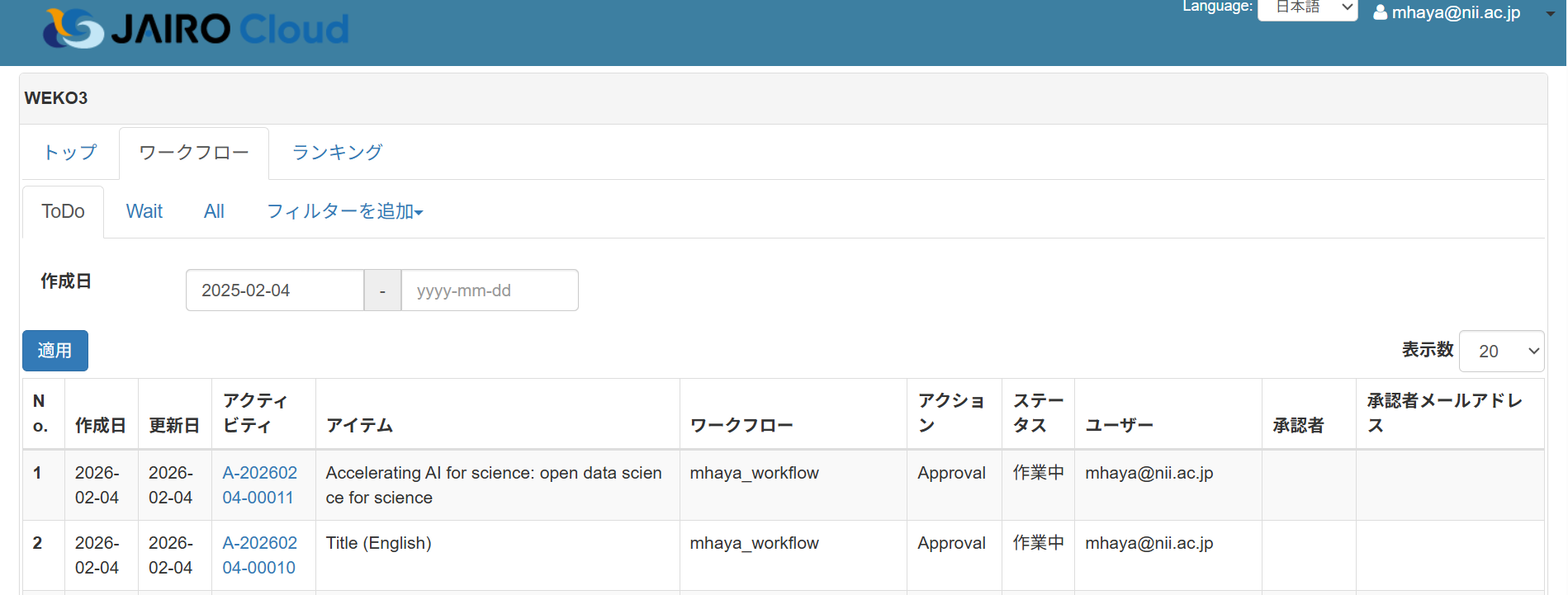Switch to the Wait tab
The height and width of the screenshot is (595, 1568).
point(144,211)
